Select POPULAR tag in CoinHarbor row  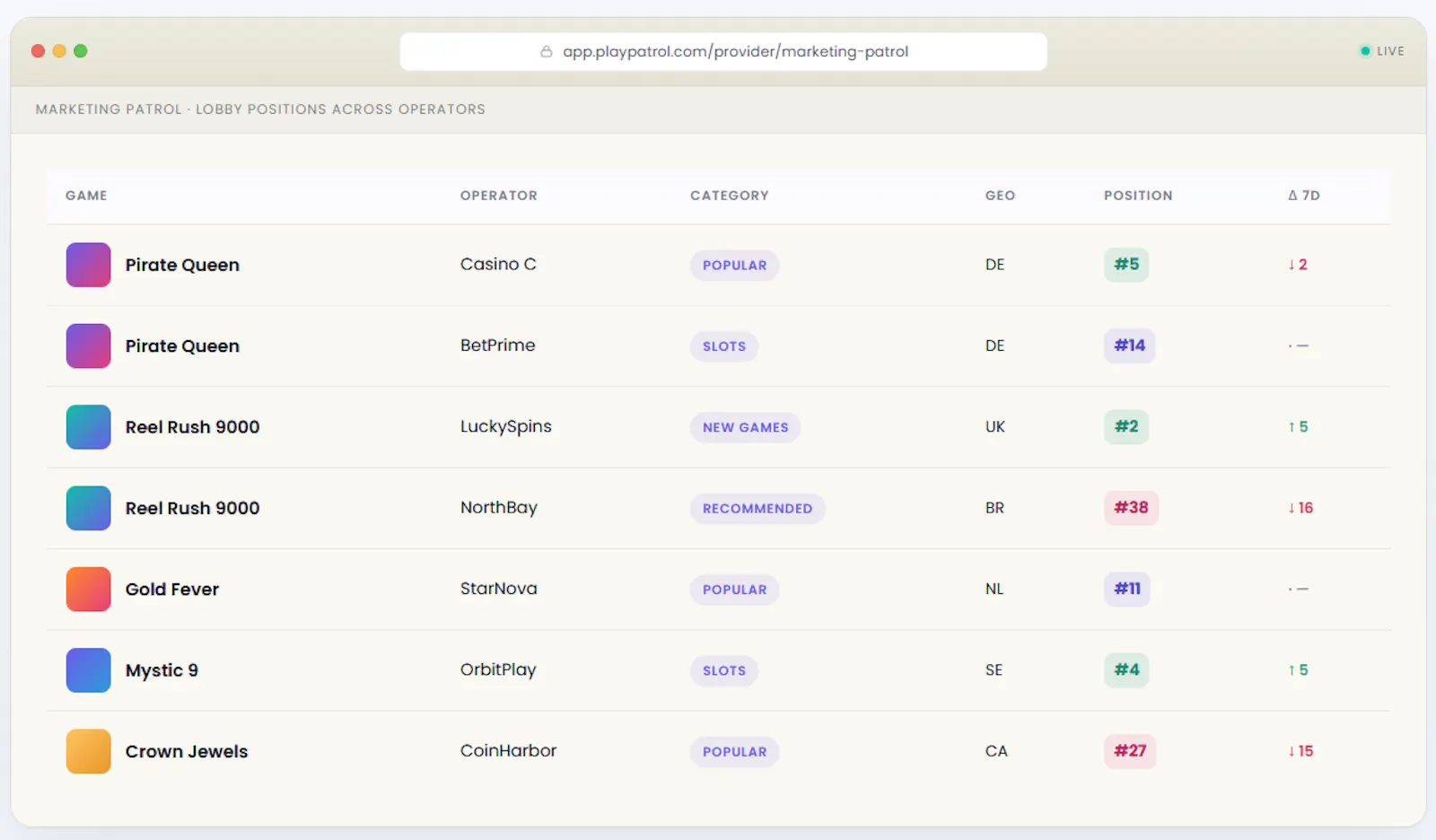coord(734,752)
